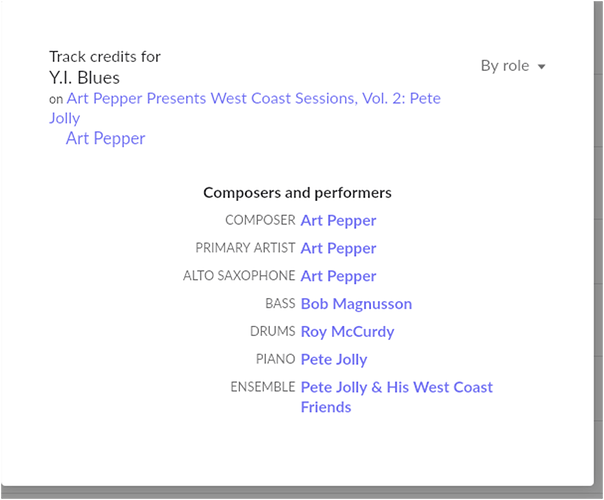Select Art Pepper in the Composer row
Screen dimensions: 604x500
[338, 221]
